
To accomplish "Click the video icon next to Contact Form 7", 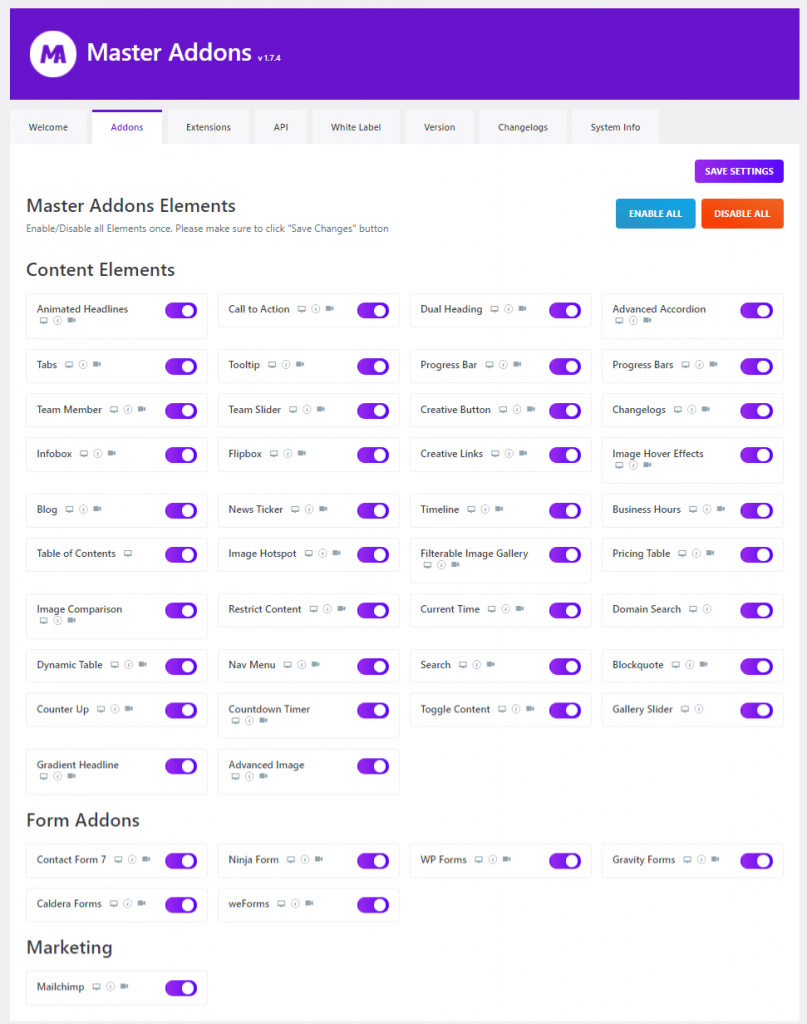I will point(147,860).
